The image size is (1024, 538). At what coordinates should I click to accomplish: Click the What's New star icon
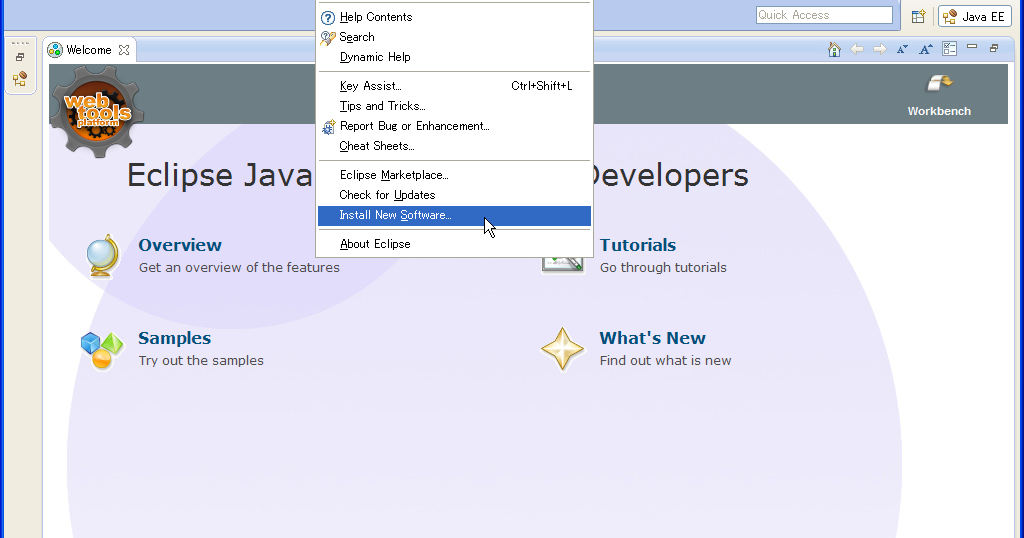(x=562, y=349)
